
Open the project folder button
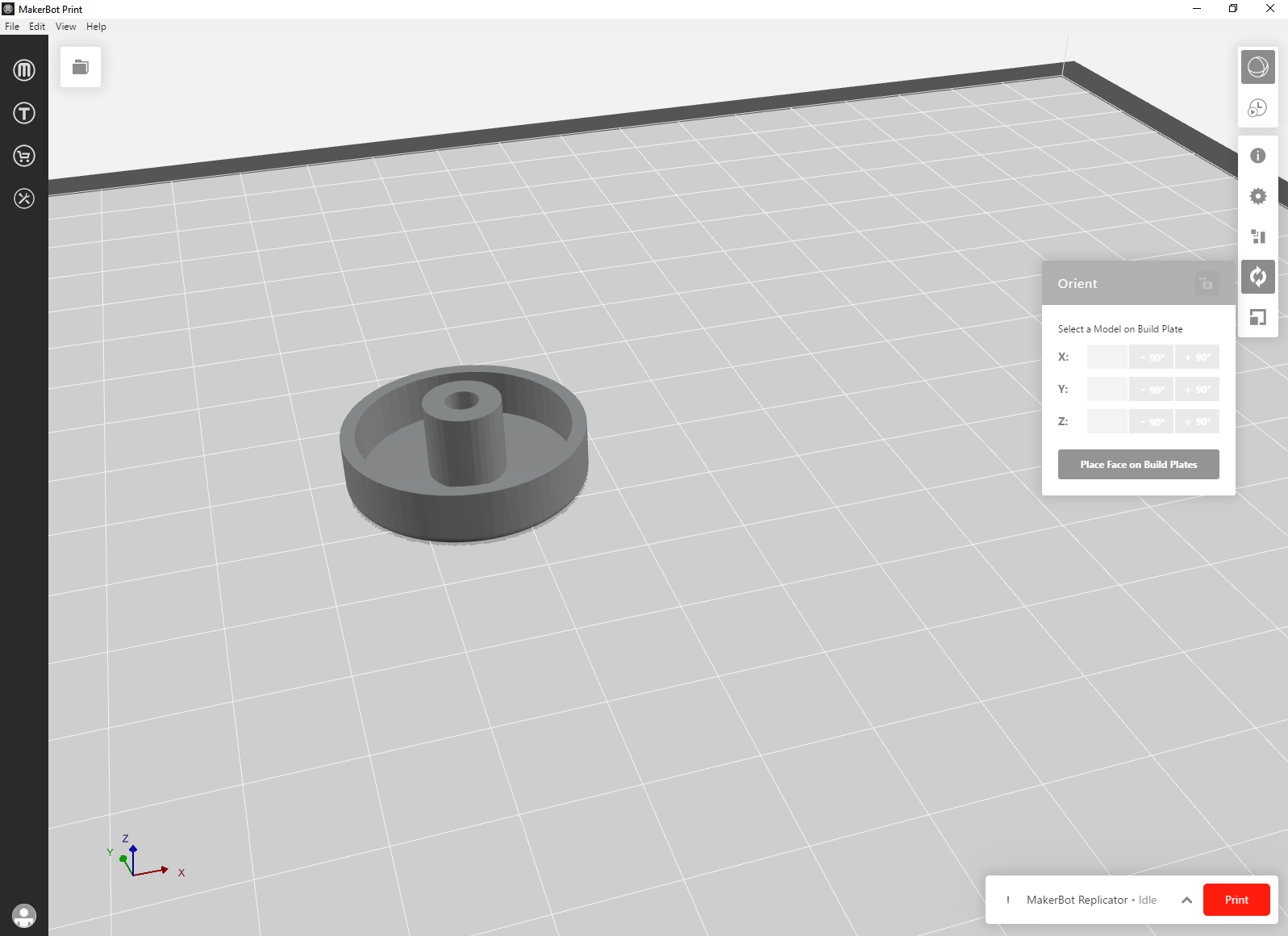(81, 67)
